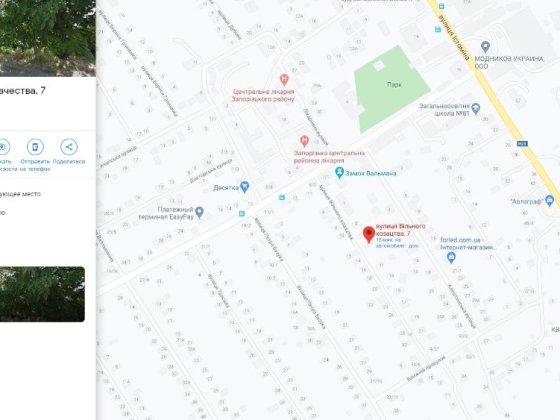Viewport: 560px width, 420px height.
Task: Open the lower tree photo thumbnail
Action: pyautogui.click(x=42, y=294)
